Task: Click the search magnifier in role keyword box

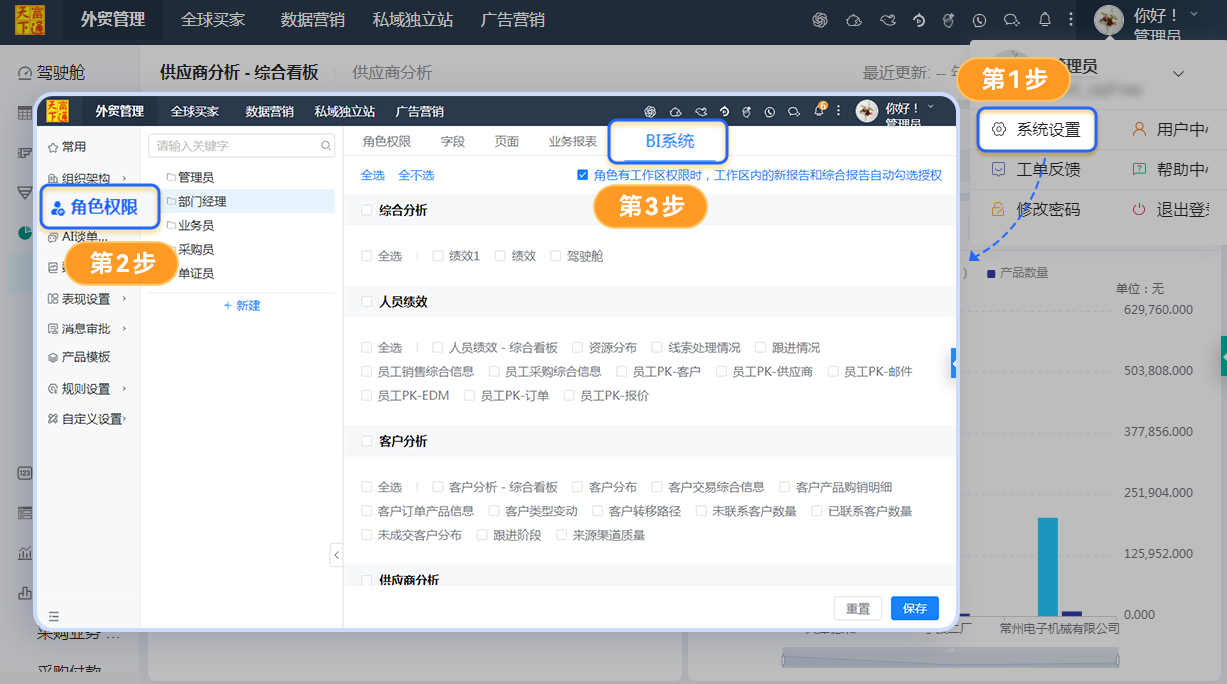Action: click(326, 146)
